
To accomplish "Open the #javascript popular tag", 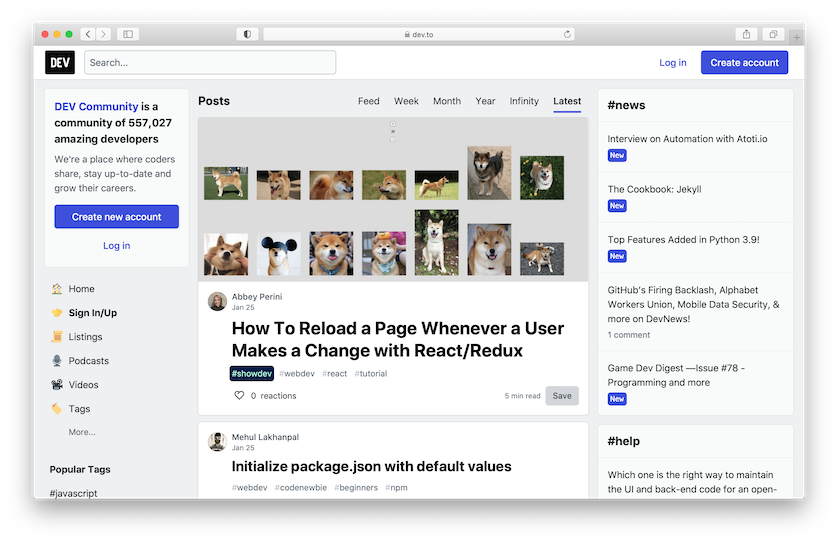I will 73,493.
